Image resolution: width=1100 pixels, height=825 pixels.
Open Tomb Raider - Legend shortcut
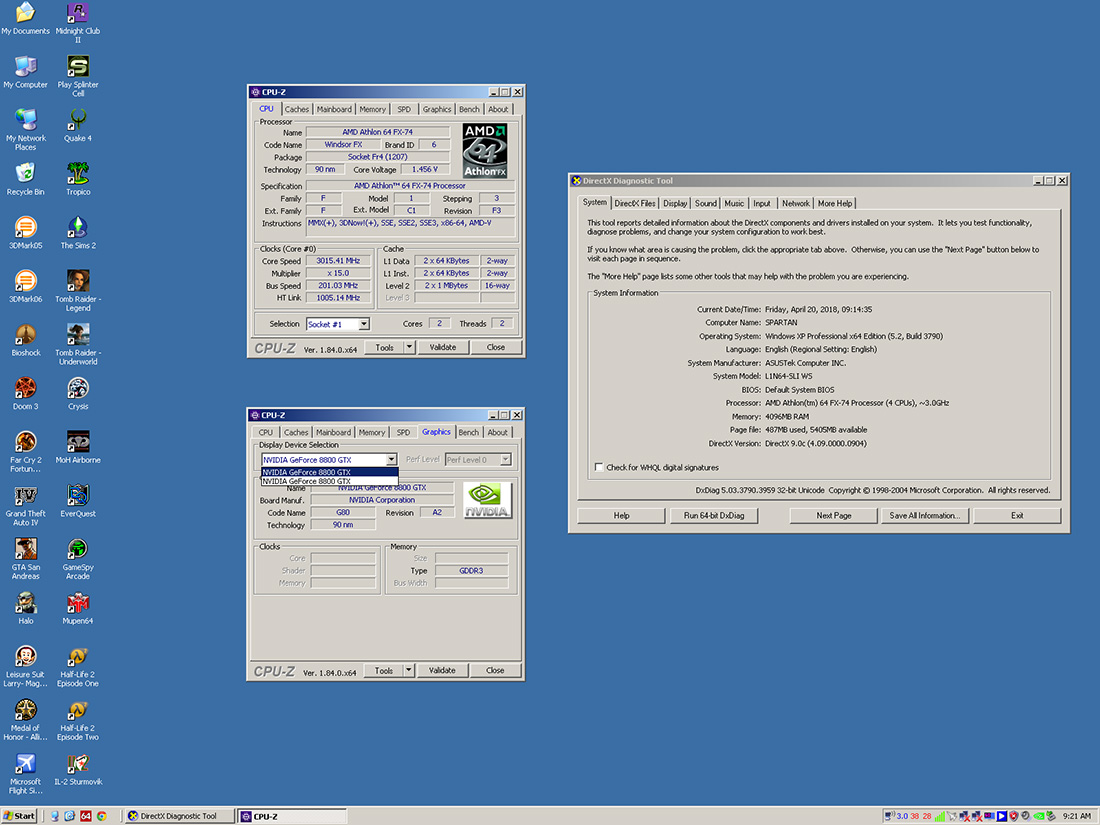pyautogui.click(x=78, y=290)
